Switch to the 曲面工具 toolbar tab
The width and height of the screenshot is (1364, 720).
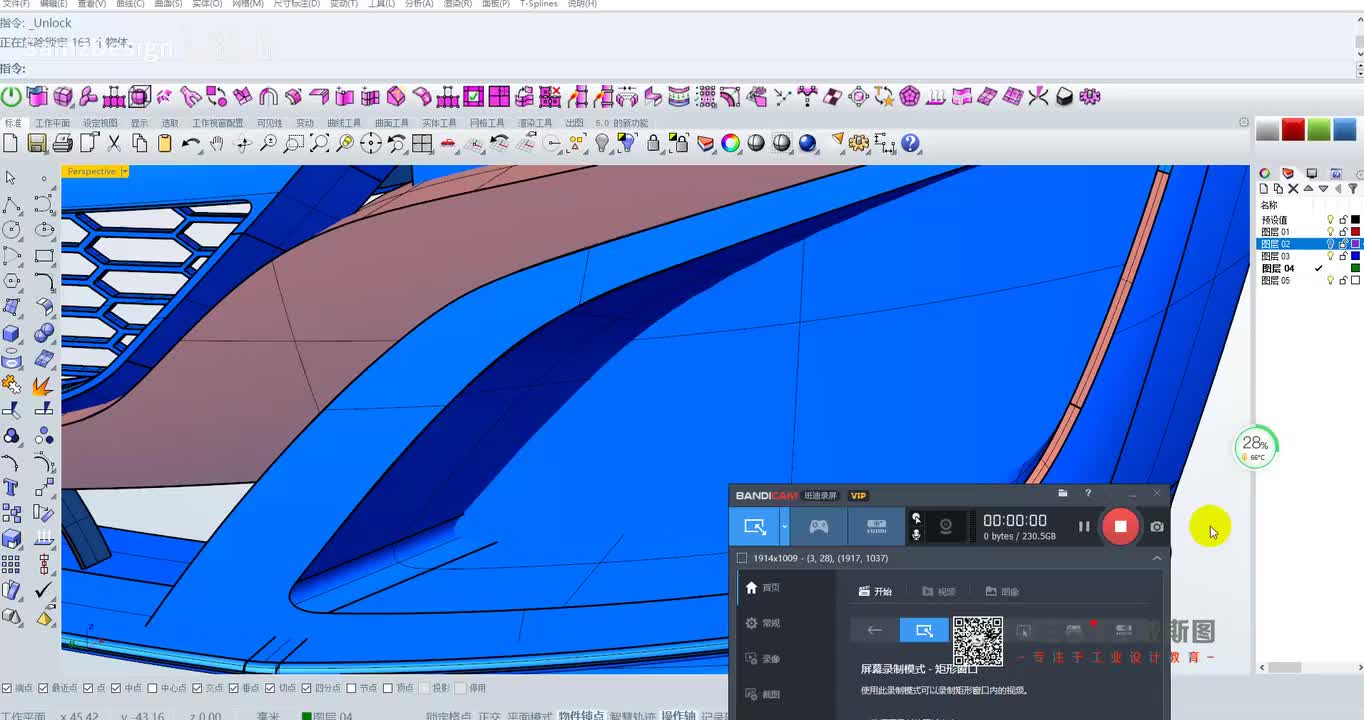click(391, 123)
